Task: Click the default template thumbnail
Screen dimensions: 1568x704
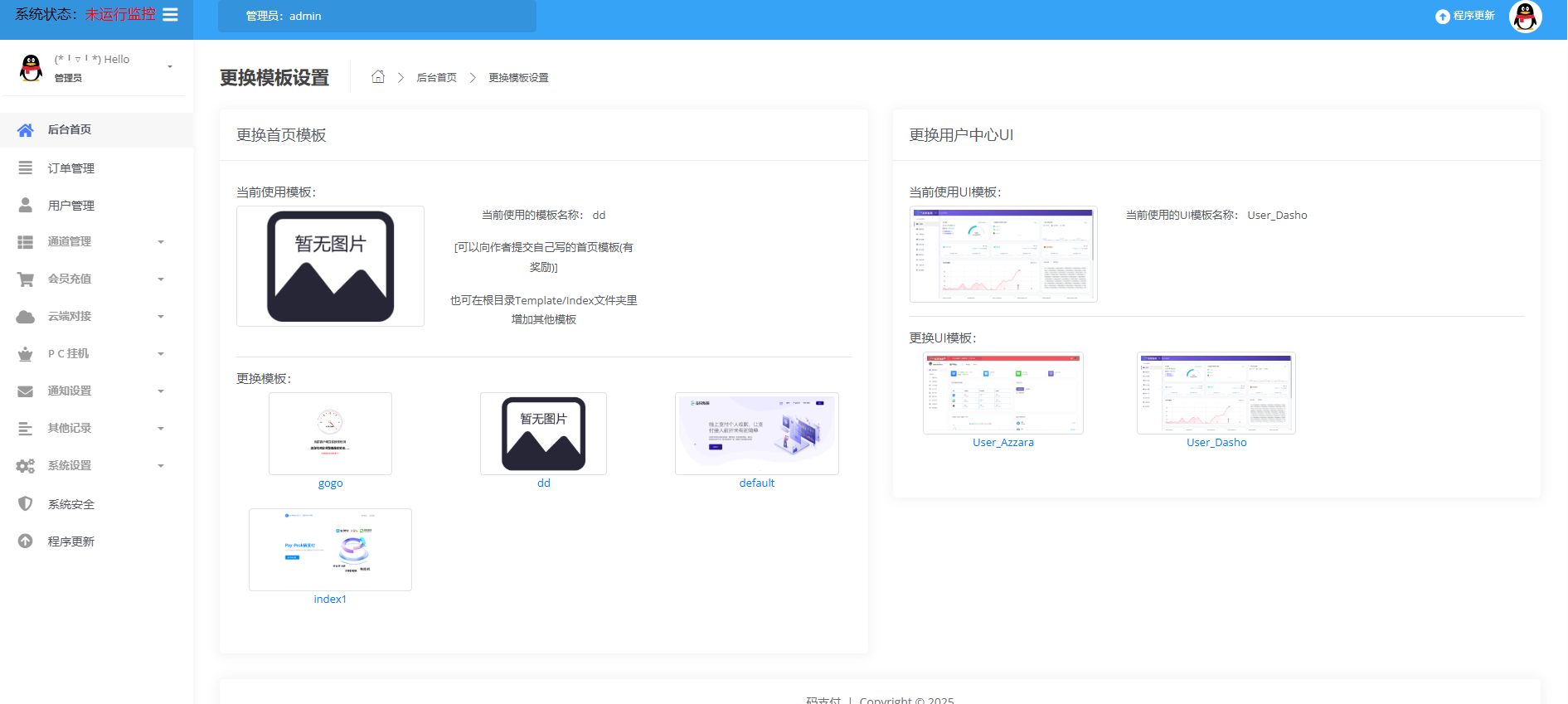Action: tap(756, 434)
